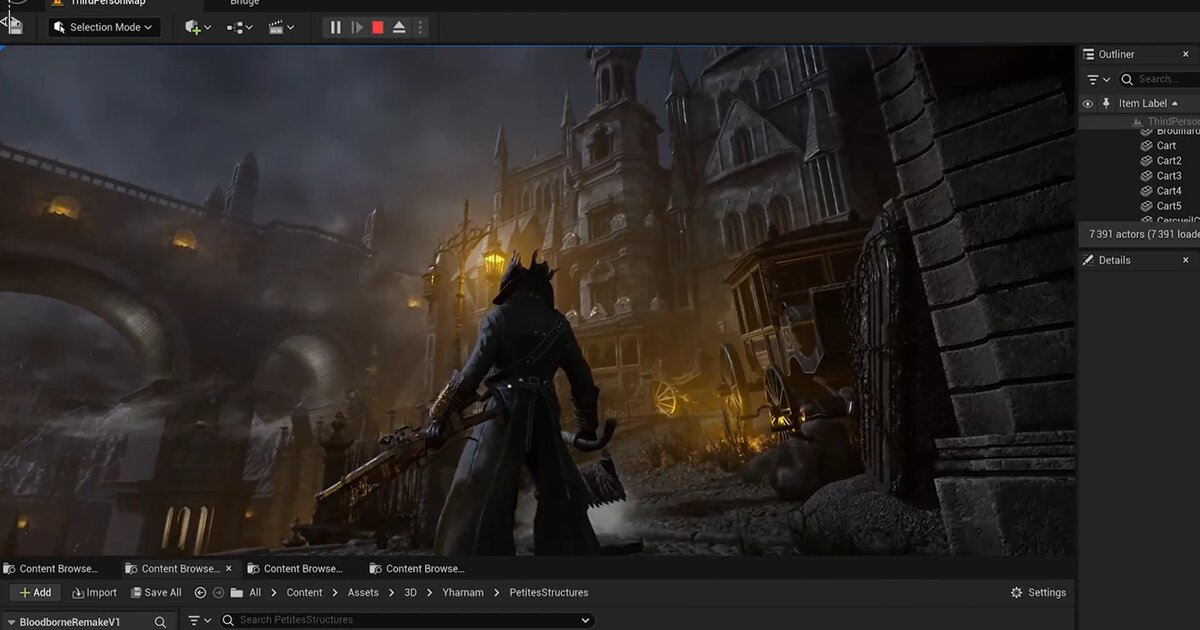Viewport: 1200px width, 630px height.
Task: Select the ThirdPersonMap world row in Outliner
Action: [1140, 121]
